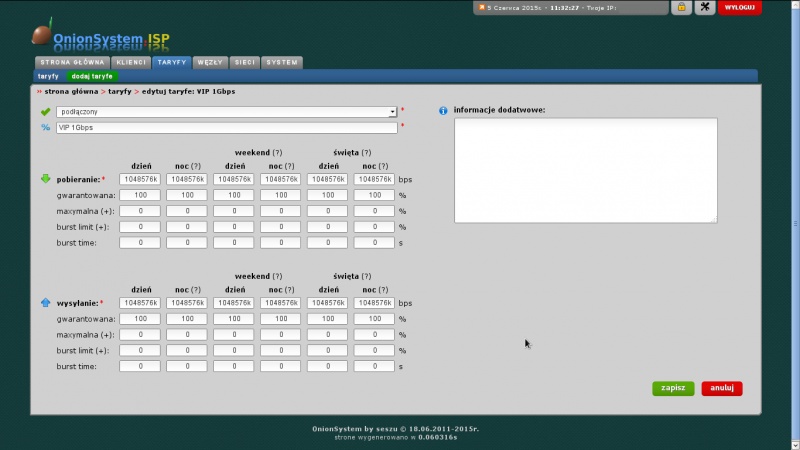Click the blue upload arrow icon
Viewport: 800px width, 450px height.
coord(45,303)
